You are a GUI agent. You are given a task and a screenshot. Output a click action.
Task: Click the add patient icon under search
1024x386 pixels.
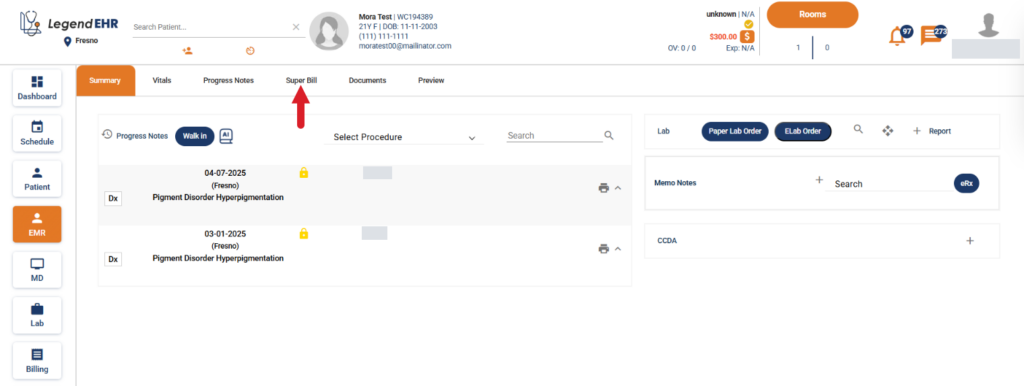coord(187,50)
